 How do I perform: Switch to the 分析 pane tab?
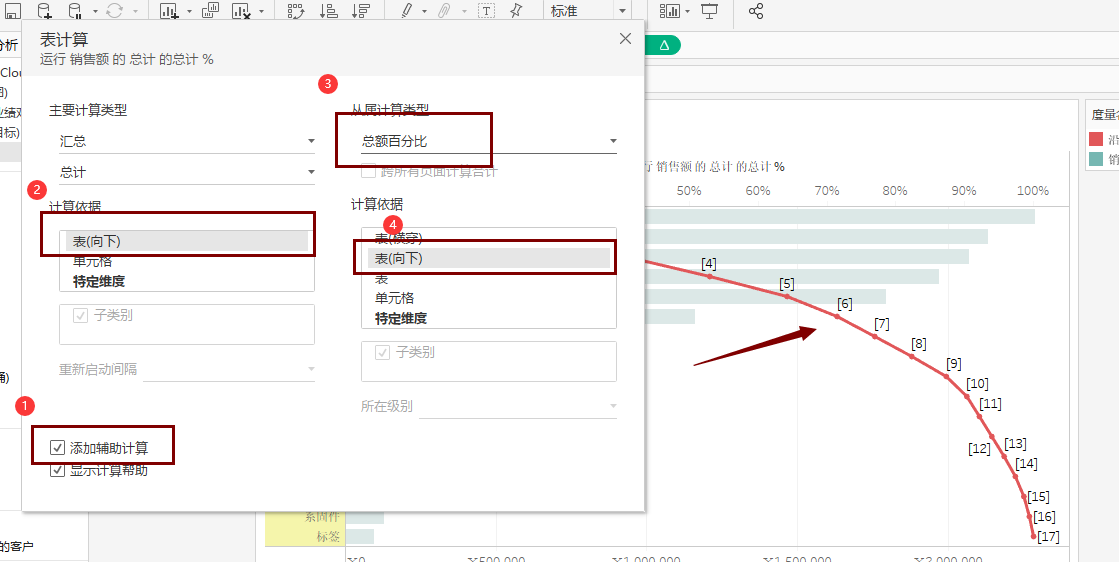point(9,46)
